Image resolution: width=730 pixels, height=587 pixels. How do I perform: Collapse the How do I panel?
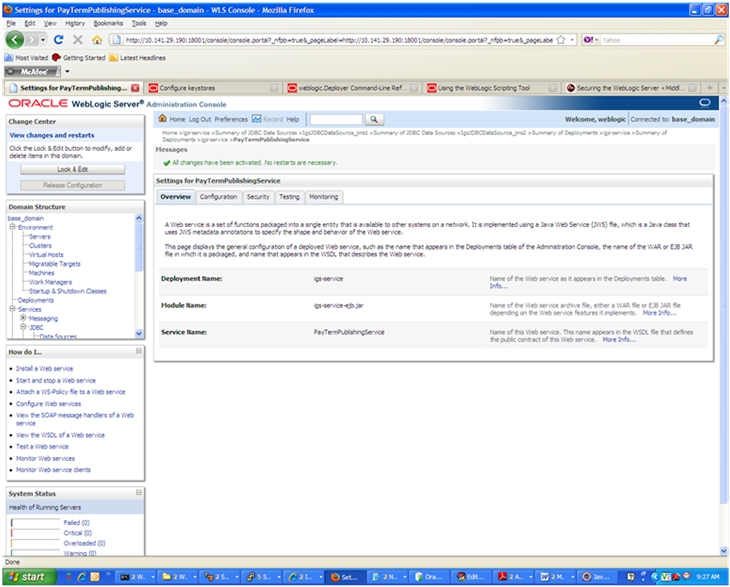point(139,351)
